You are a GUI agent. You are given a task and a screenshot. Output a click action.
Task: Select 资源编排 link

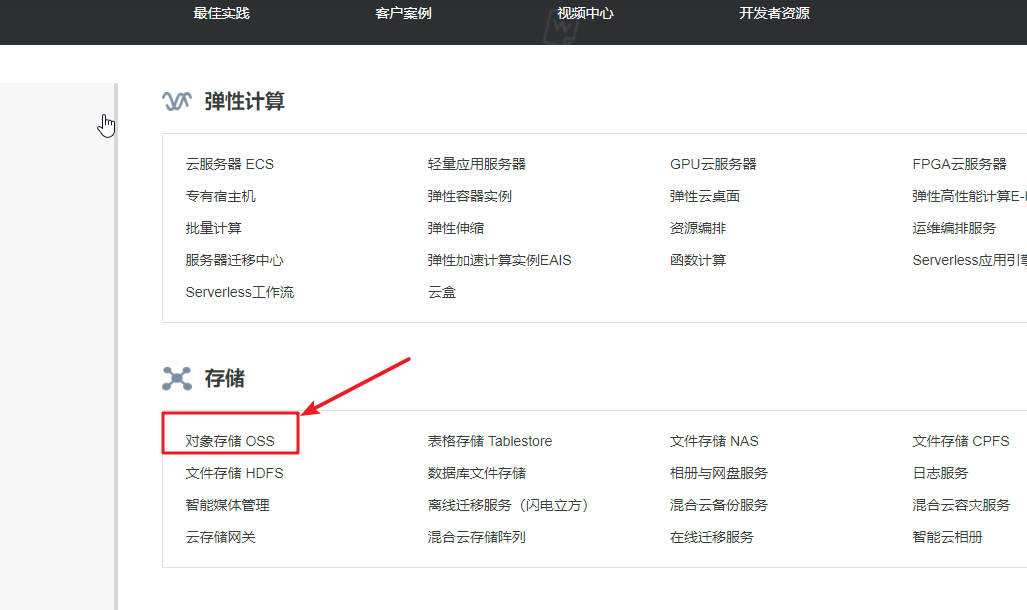[x=698, y=229]
